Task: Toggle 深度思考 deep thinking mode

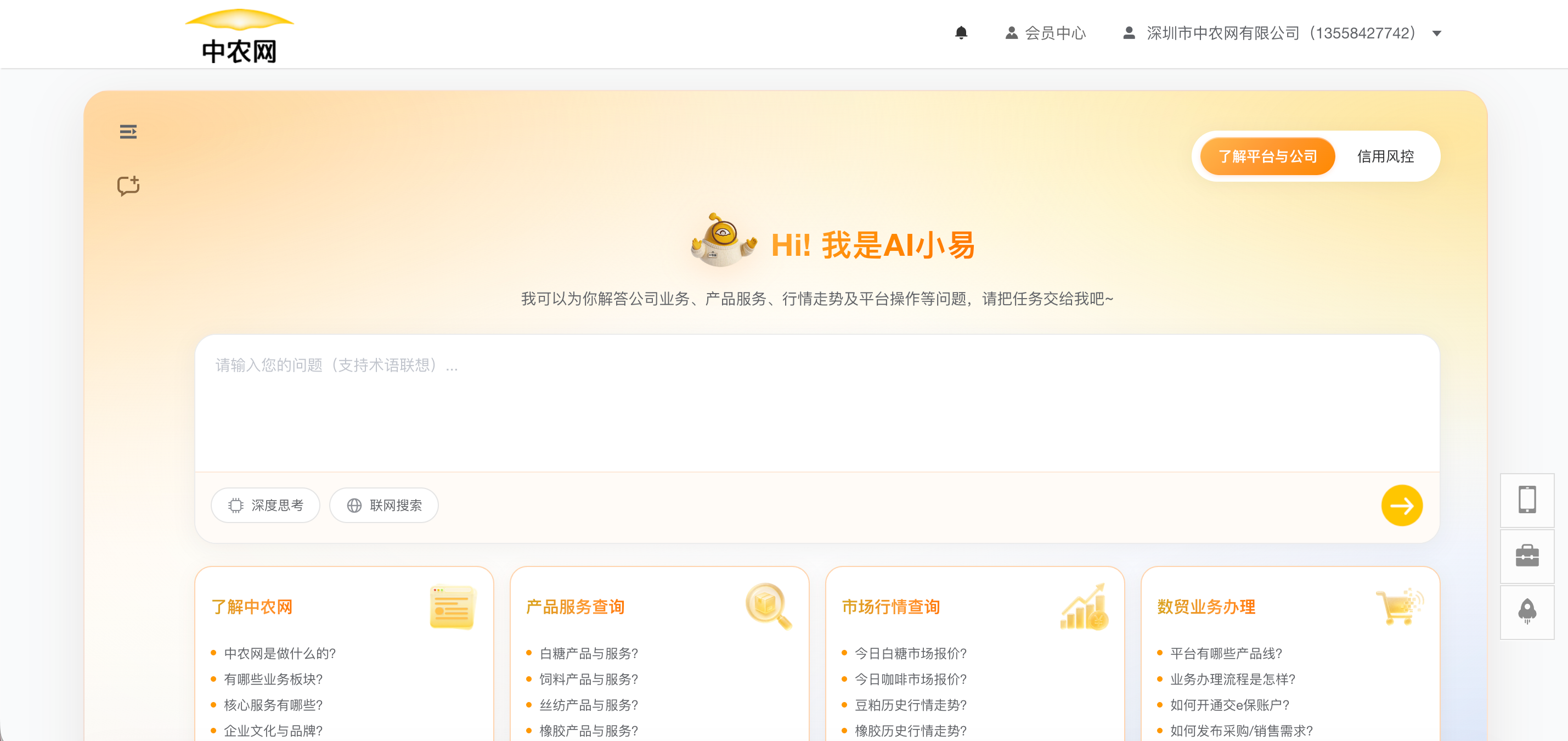Action: tap(266, 505)
